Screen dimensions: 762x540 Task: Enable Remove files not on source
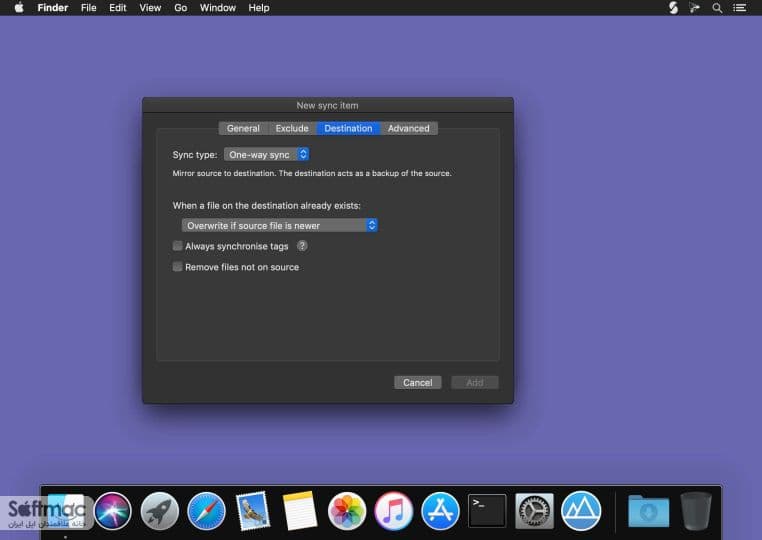177,267
